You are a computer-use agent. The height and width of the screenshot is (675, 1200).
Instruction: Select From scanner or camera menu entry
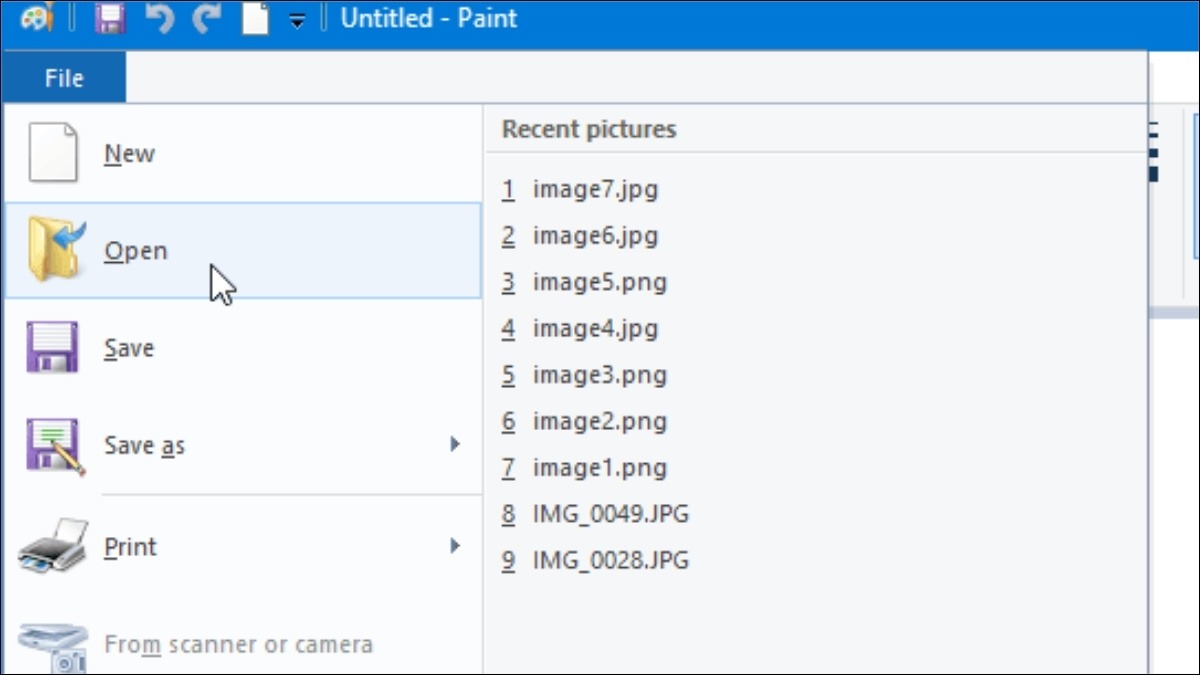[x=243, y=645]
